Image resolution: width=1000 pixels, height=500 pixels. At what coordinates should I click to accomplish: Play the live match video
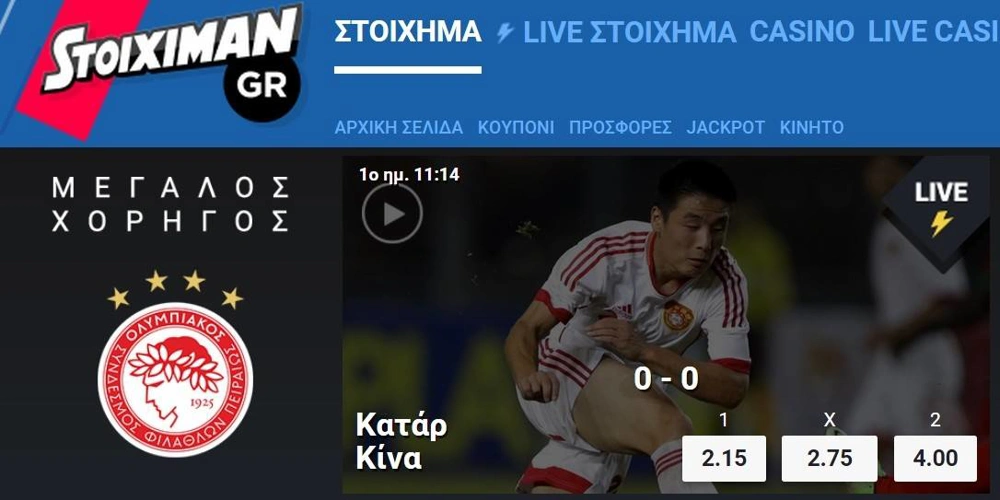click(x=392, y=213)
